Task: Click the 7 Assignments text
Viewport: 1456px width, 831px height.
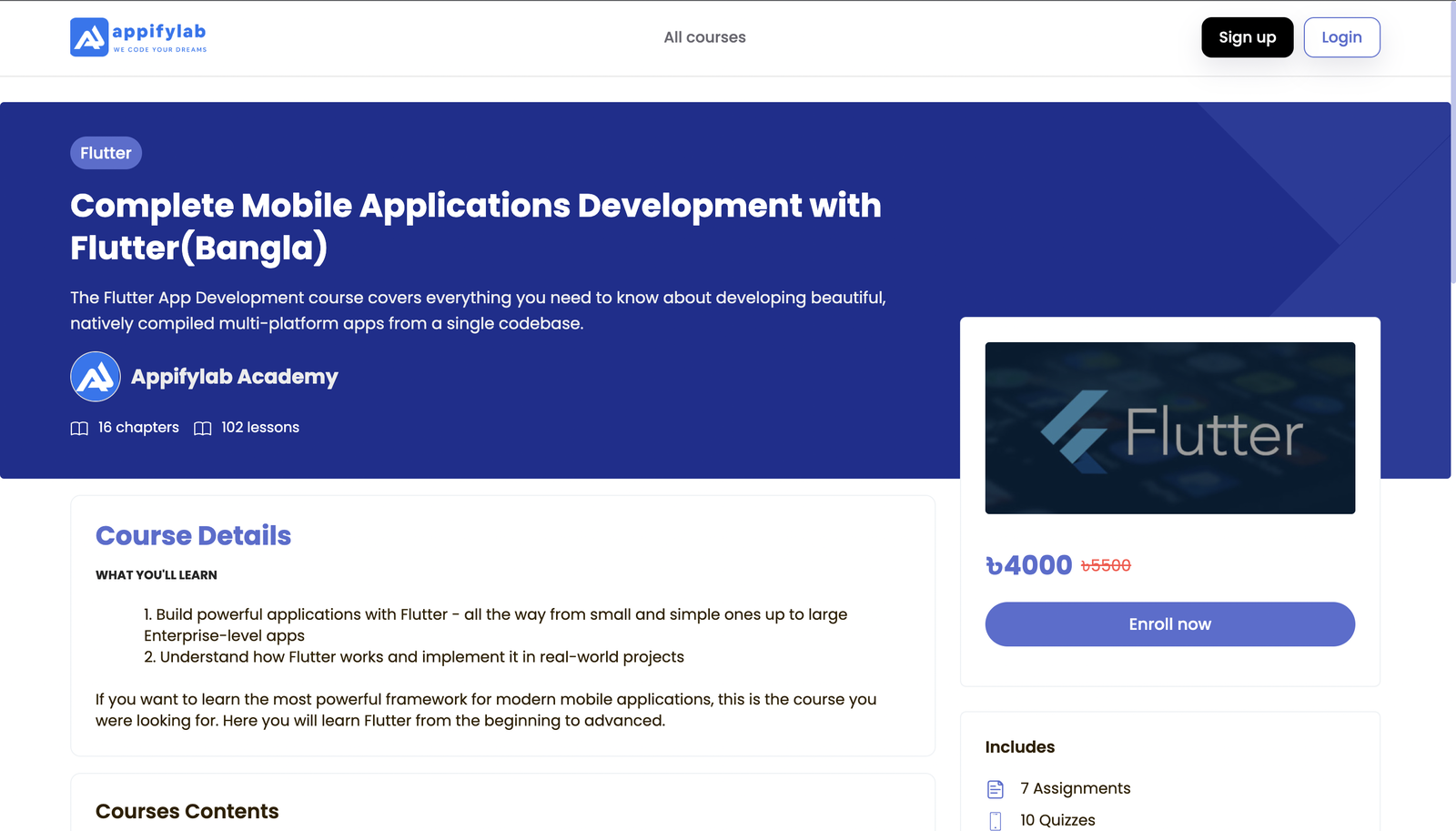Action: 1075,788
